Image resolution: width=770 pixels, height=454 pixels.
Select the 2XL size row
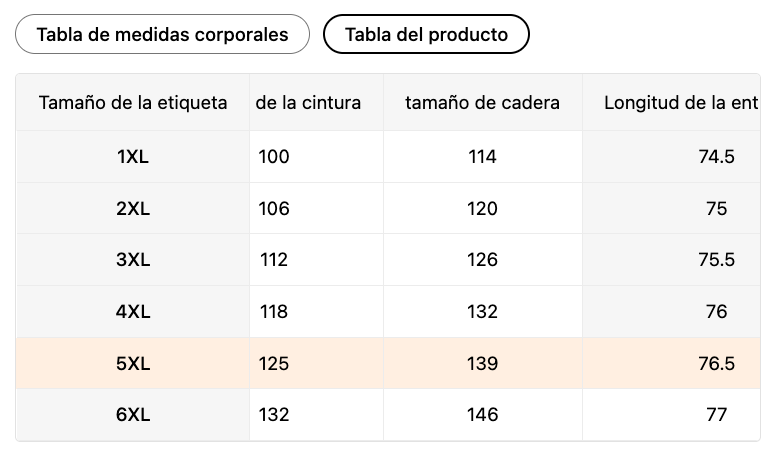[133, 208]
